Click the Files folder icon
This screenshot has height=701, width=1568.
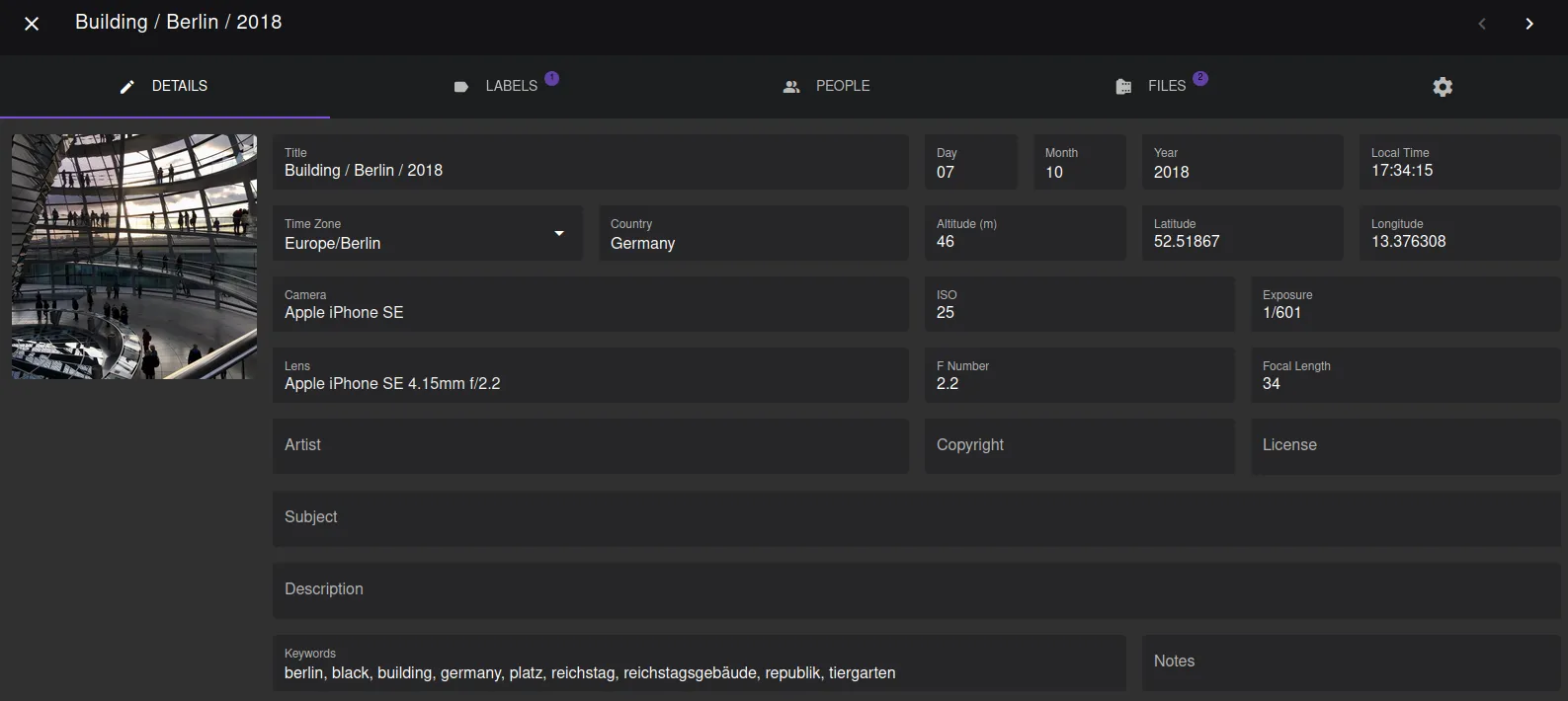pos(1123,87)
